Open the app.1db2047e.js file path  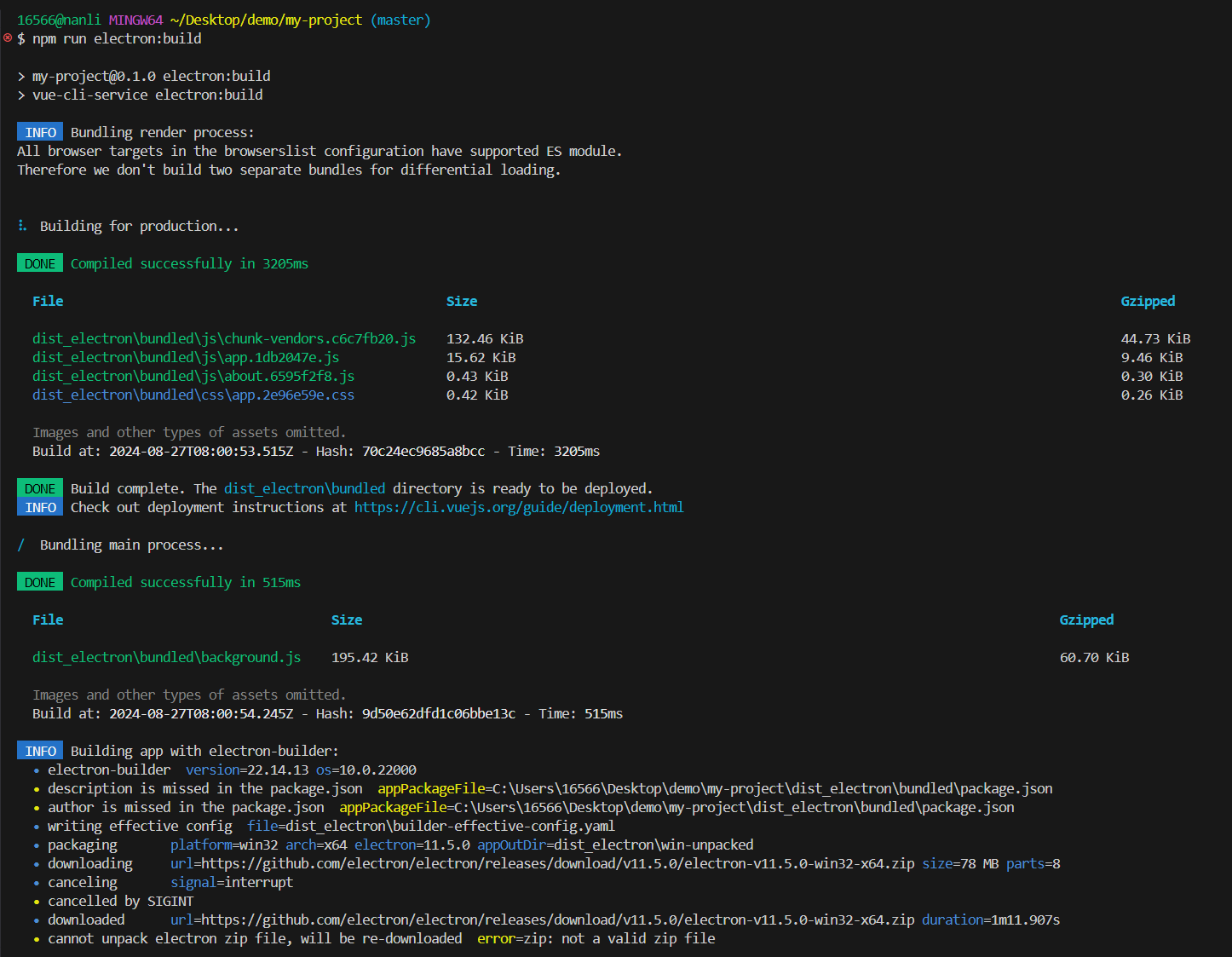coord(186,357)
